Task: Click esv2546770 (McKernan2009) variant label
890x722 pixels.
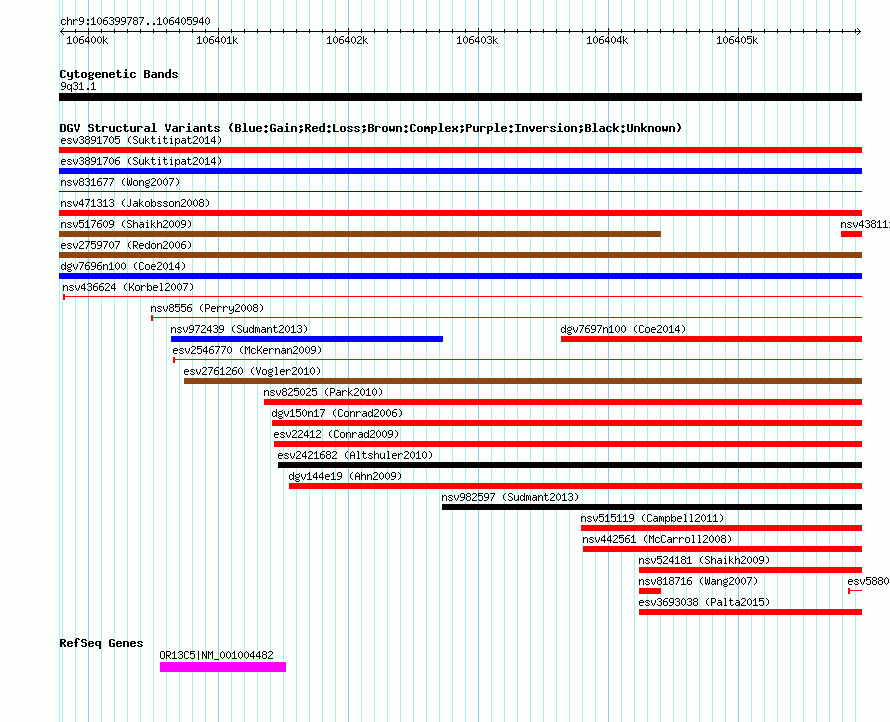Action: point(247,350)
